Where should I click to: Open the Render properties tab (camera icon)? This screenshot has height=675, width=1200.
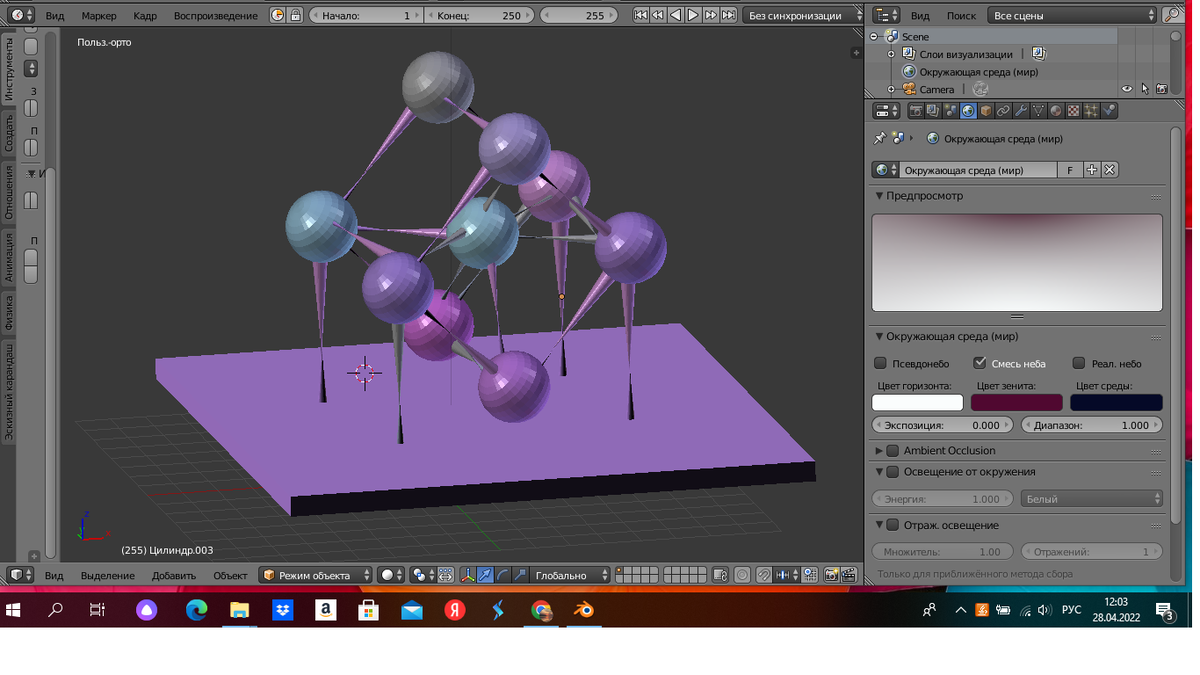click(x=916, y=111)
